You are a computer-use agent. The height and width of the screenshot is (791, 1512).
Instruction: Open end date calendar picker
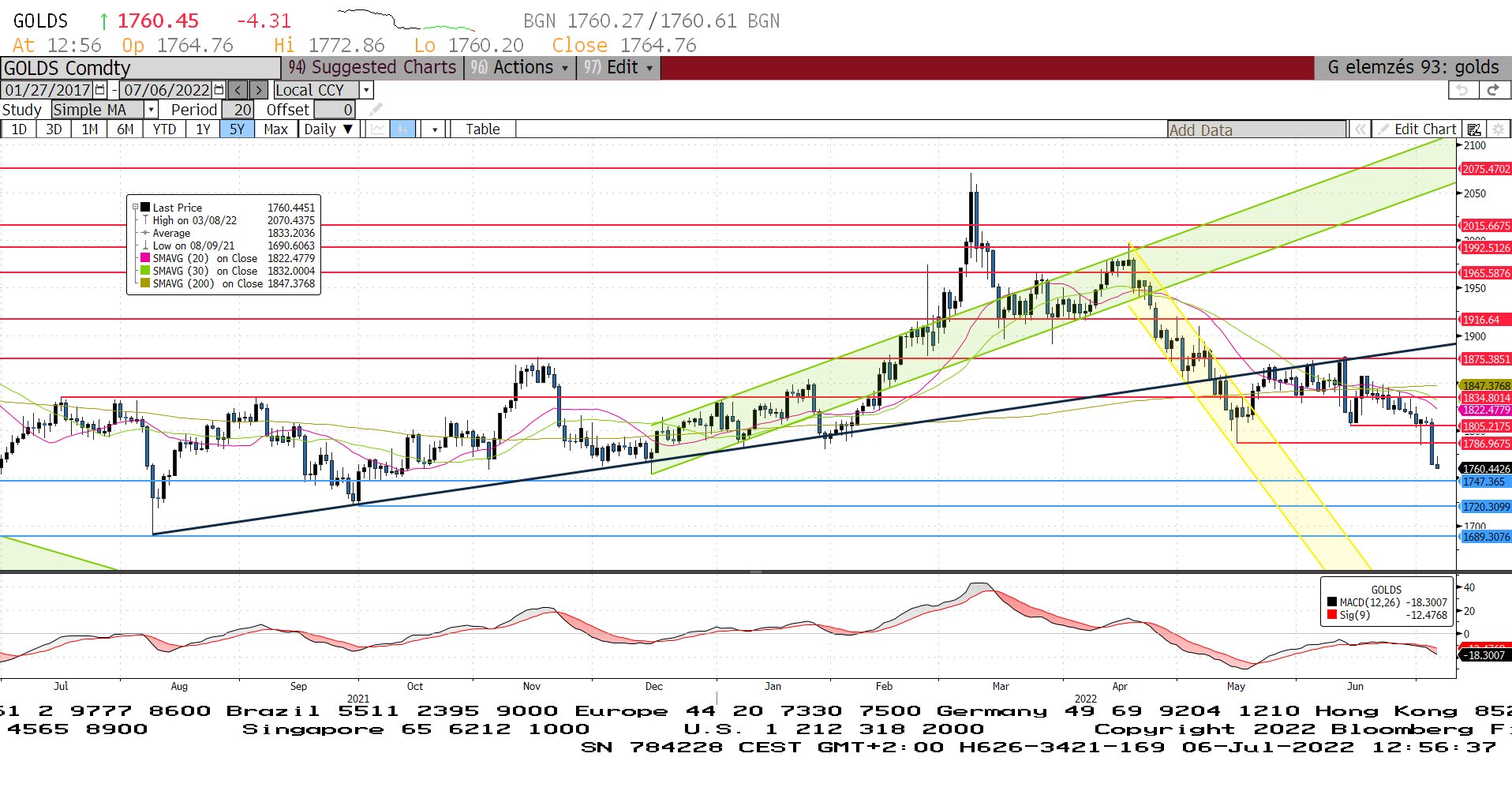pos(219,90)
